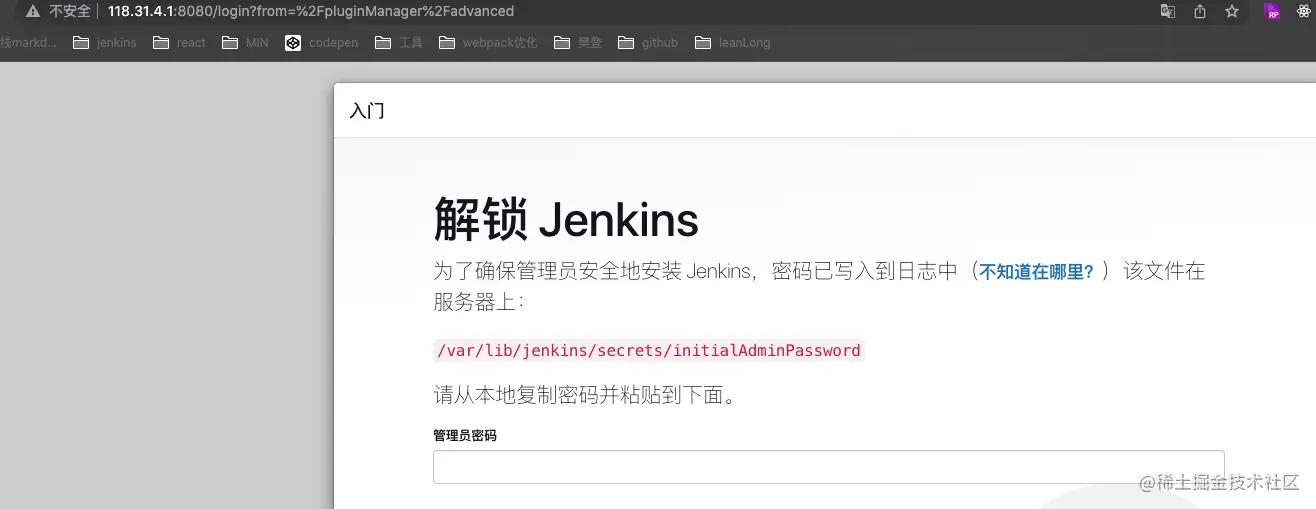Click the initialAdminPassword file path text
This screenshot has height=509, width=1316.
pos(648,351)
